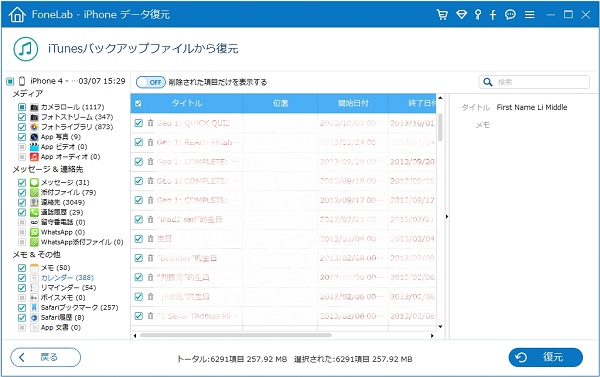Screen dimensions: 600x377
Task: Click the Voice Memo (0) icon
Action: [34, 298]
